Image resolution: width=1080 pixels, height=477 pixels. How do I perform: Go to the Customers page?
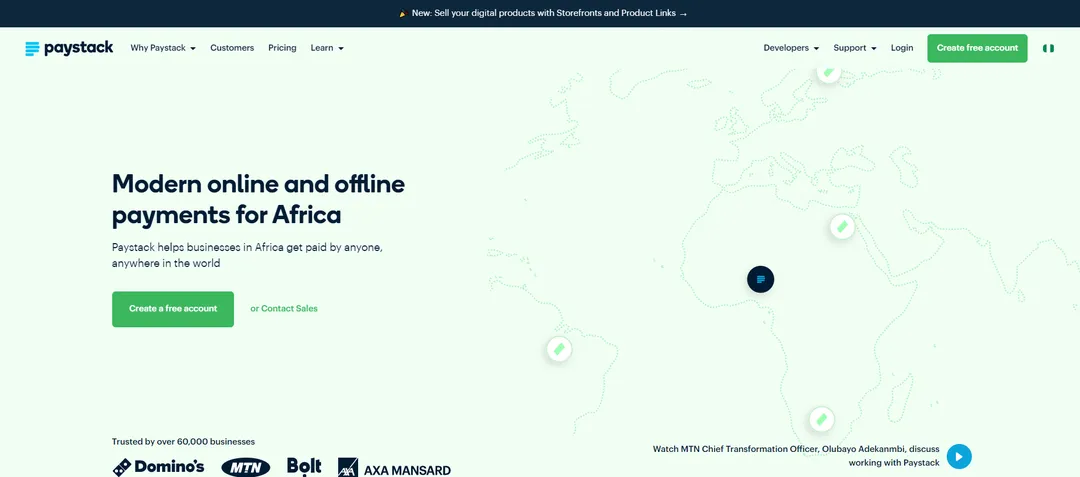pos(232,48)
